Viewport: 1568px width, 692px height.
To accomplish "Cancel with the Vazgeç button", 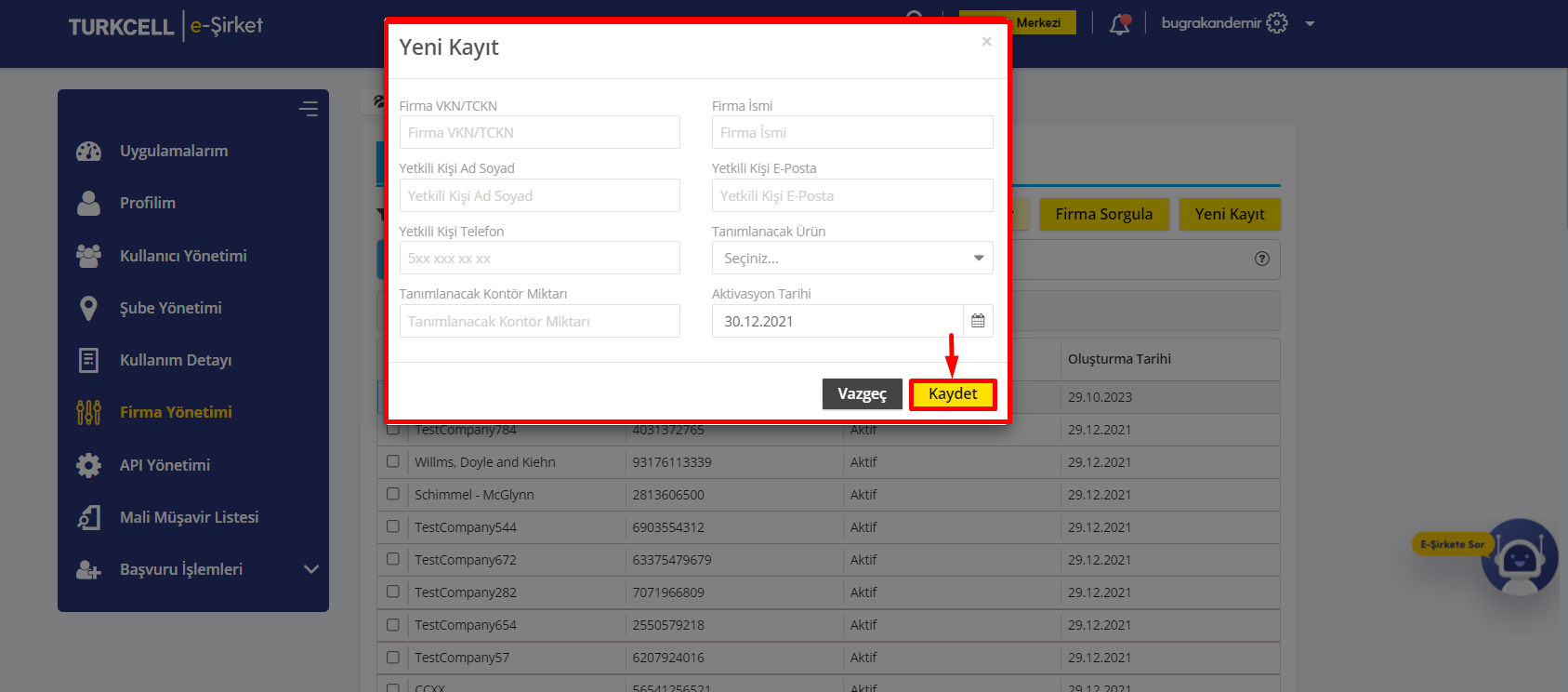I will (862, 394).
